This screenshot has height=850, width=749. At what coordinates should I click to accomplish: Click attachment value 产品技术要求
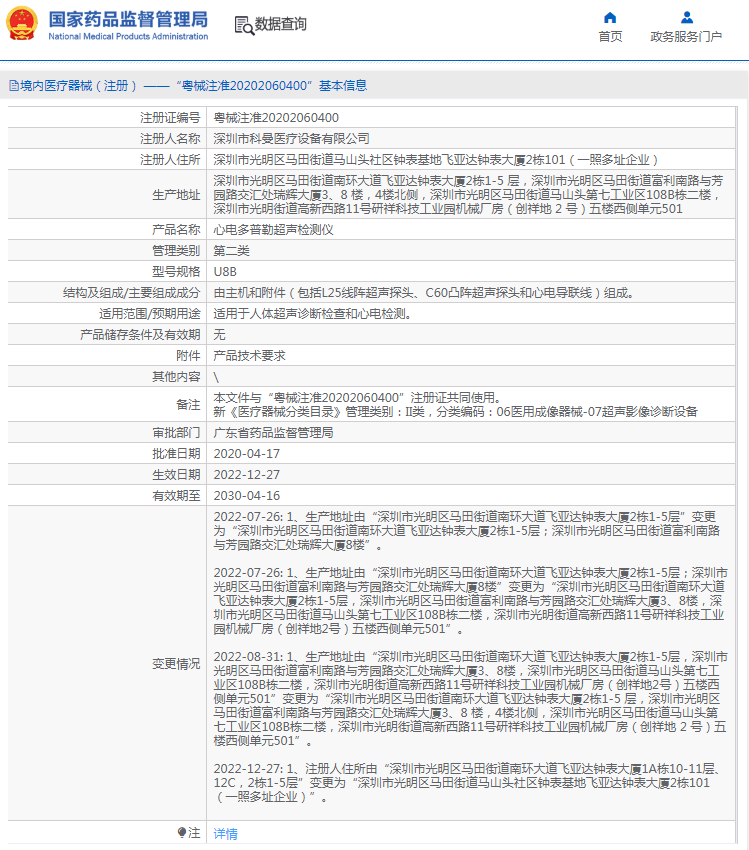pyautogui.click(x=249, y=356)
